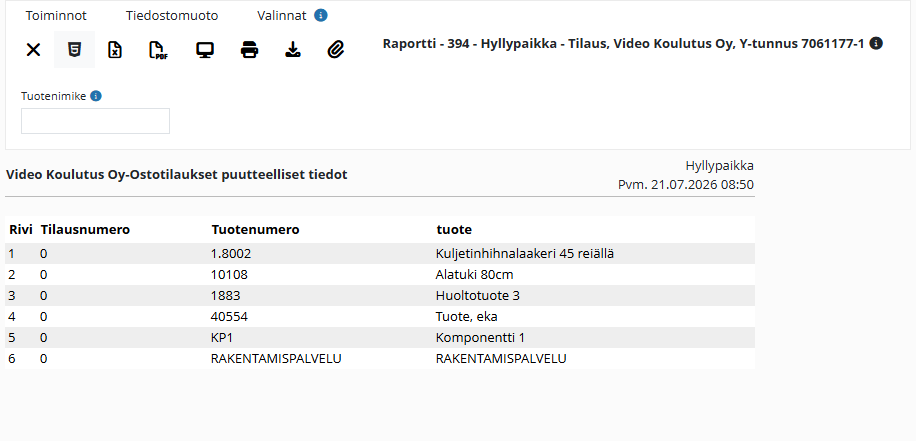Select the HTML file format icon

click(74, 50)
